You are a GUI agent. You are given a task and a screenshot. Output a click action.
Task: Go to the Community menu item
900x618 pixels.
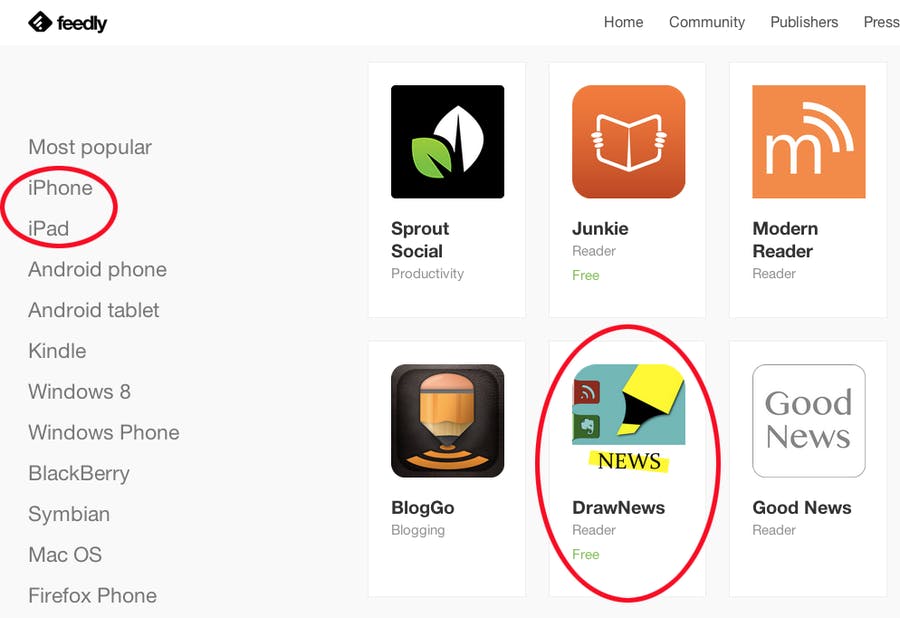pyautogui.click(x=707, y=22)
